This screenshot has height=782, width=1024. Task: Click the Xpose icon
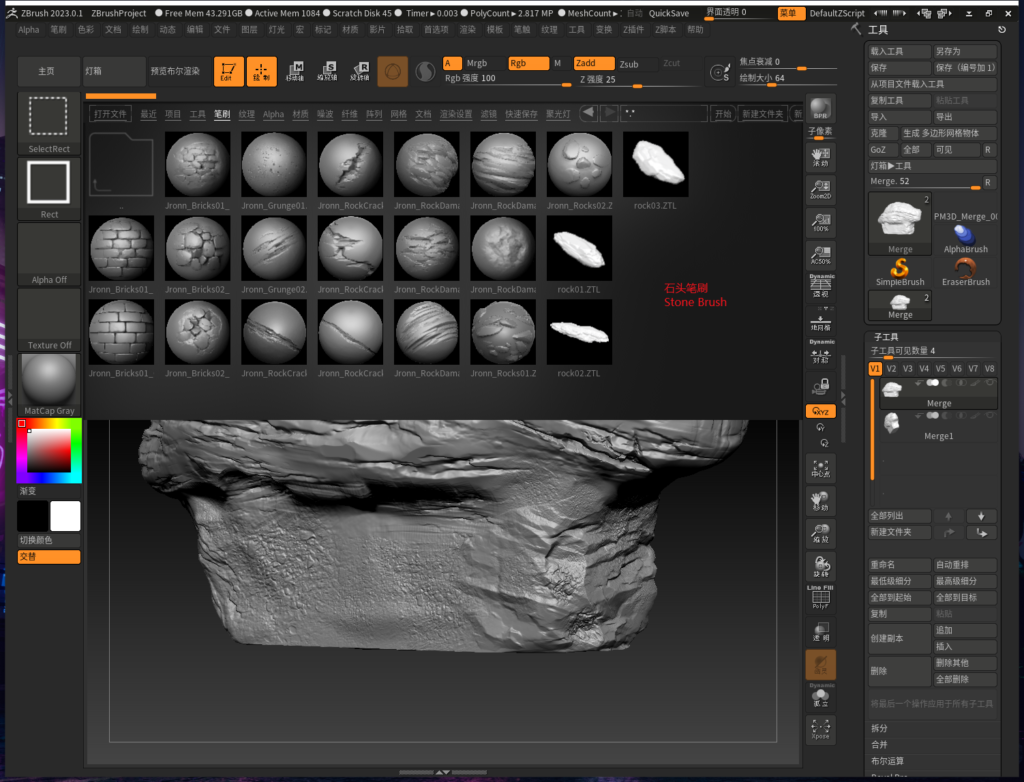[x=820, y=728]
